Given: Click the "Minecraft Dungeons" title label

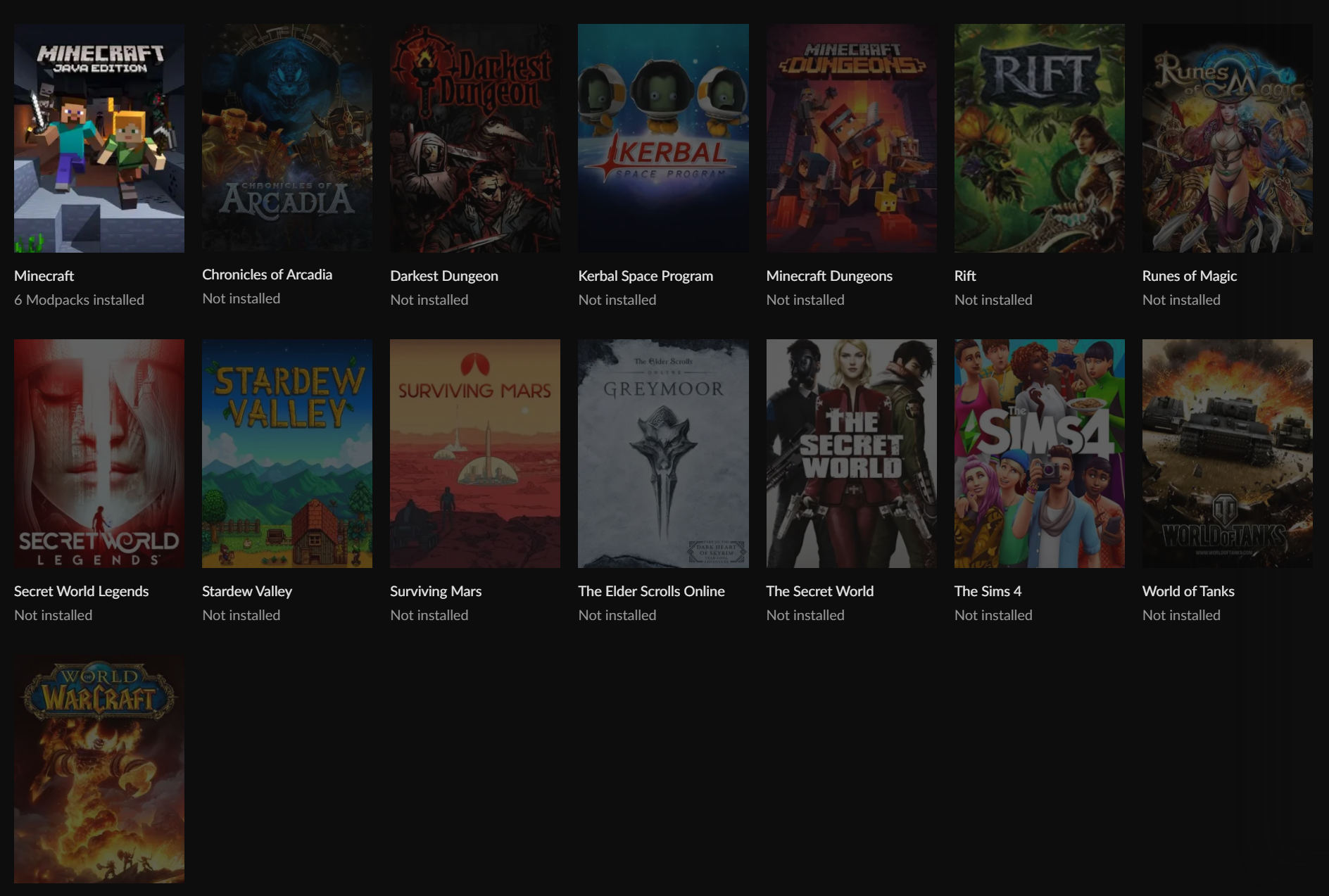Looking at the screenshot, I should [x=829, y=276].
